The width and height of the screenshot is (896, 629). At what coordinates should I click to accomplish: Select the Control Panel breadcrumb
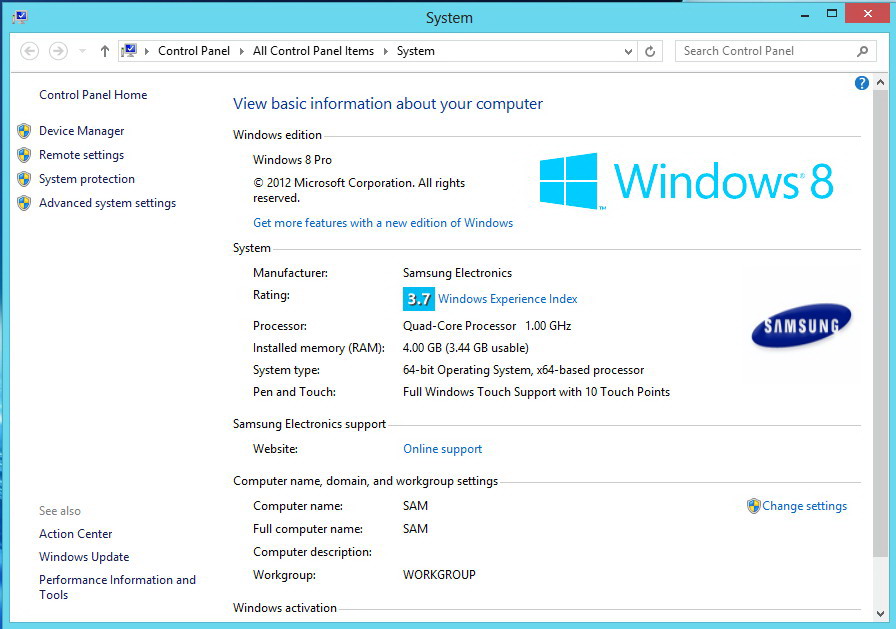coord(194,51)
